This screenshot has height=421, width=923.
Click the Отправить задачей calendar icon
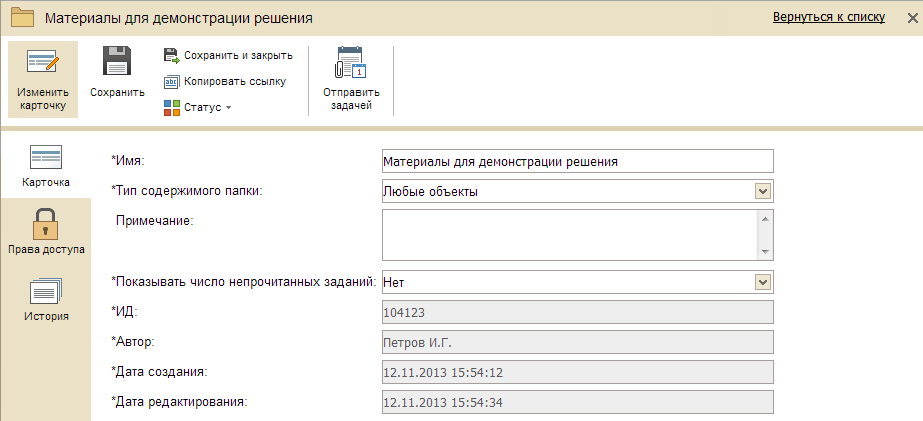tap(351, 62)
